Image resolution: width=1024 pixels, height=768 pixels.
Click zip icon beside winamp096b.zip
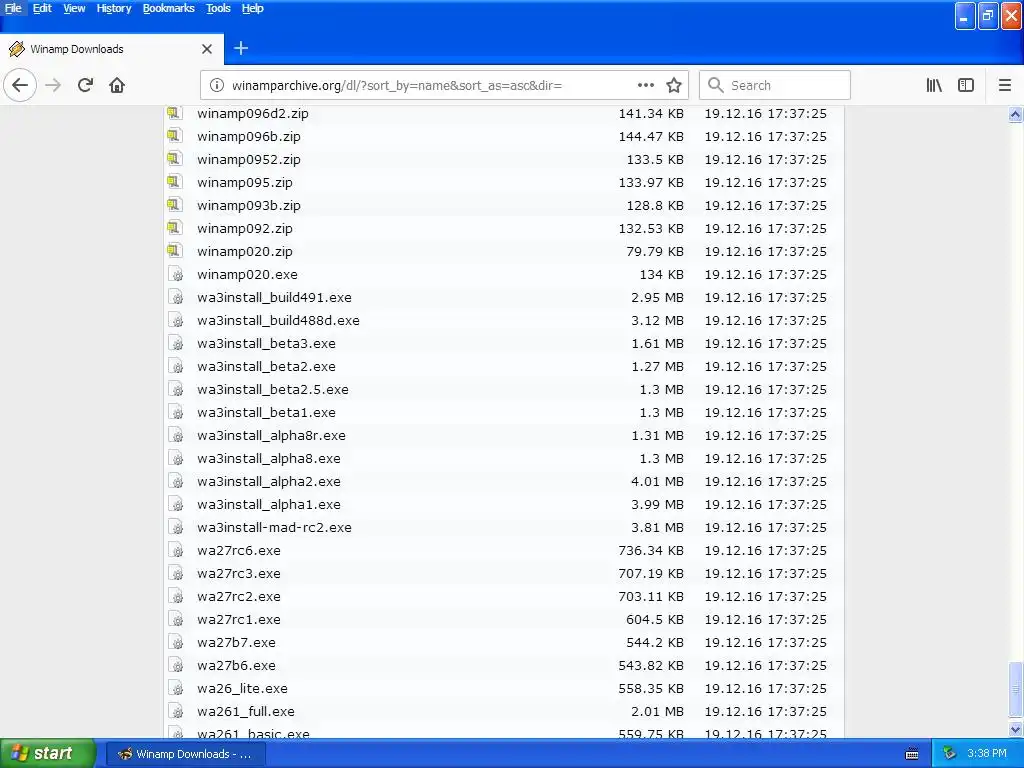pyautogui.click(x=174, y=136)
